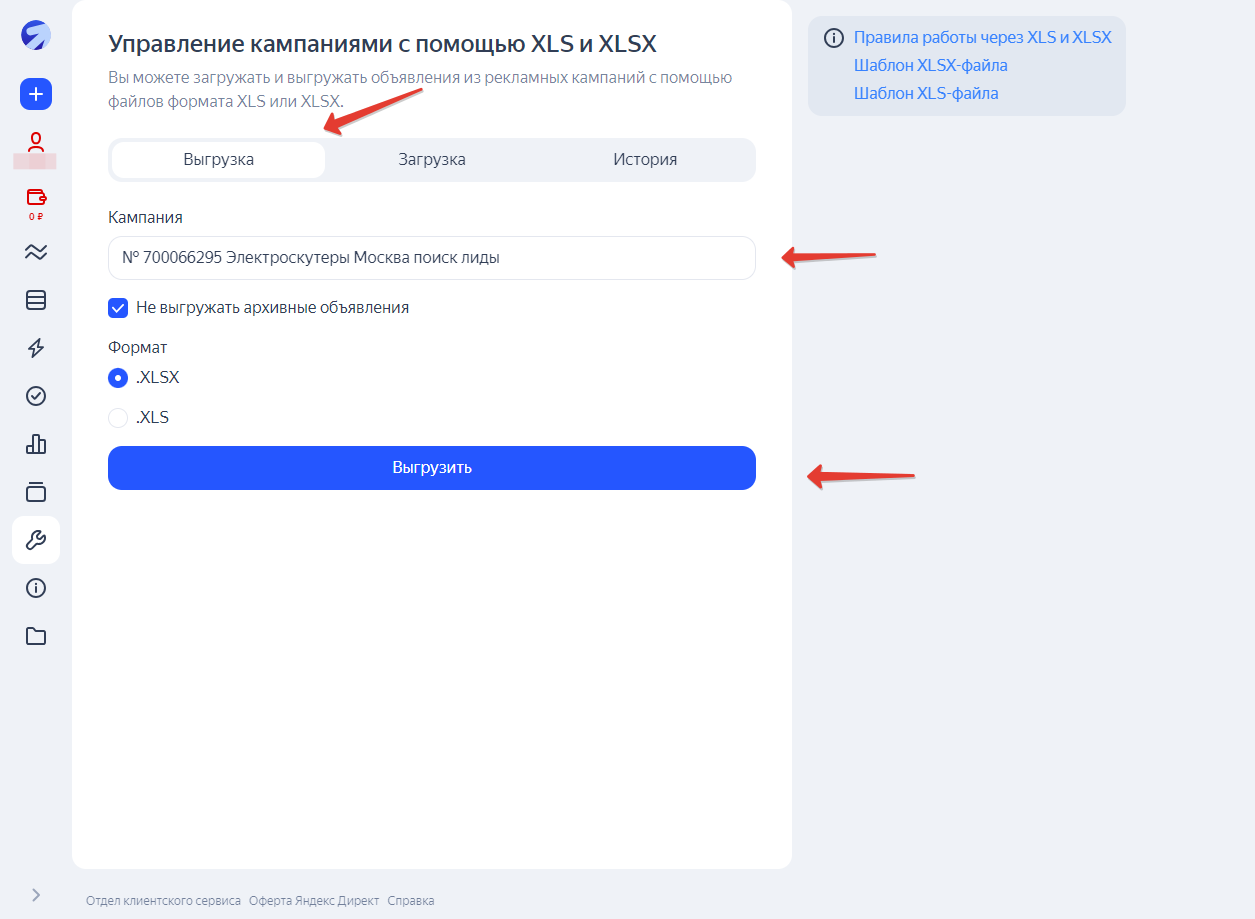Click the Выгрузить button
The image size is (1255, 919).
432,468
